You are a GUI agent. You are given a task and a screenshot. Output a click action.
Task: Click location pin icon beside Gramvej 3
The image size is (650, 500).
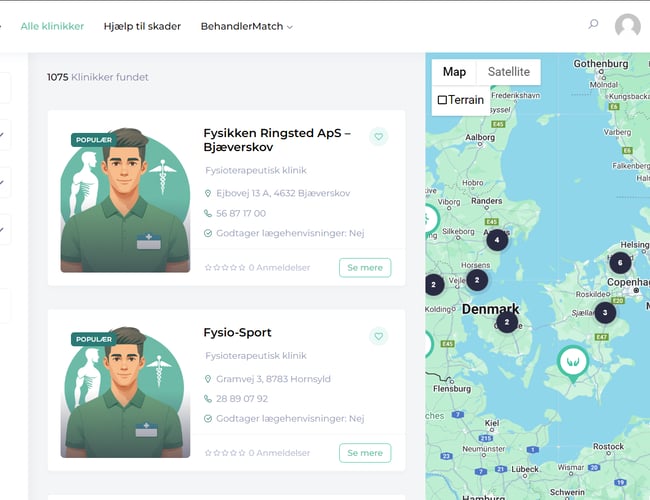coord(208,379)
